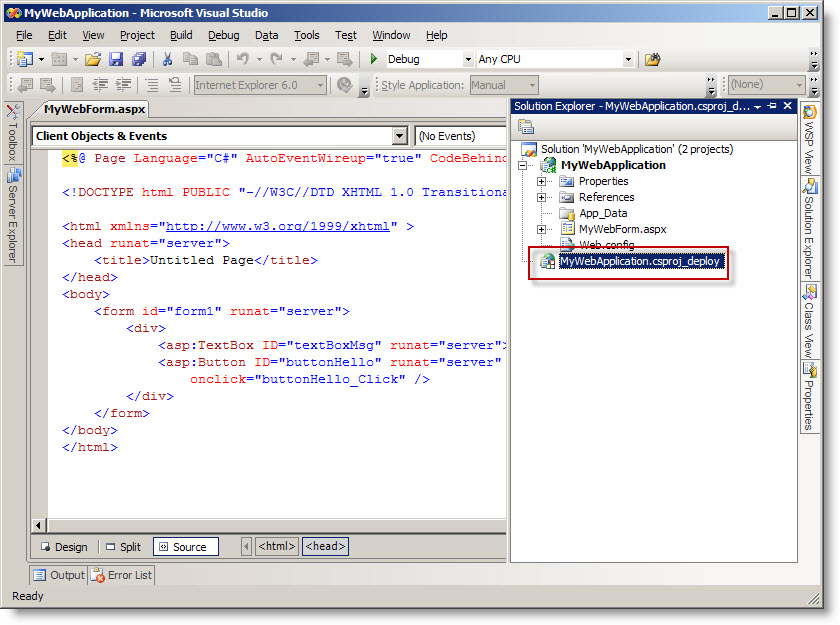This screenshot has width=840, height=625.
Task: Switch to Source view
Action: 185,547
